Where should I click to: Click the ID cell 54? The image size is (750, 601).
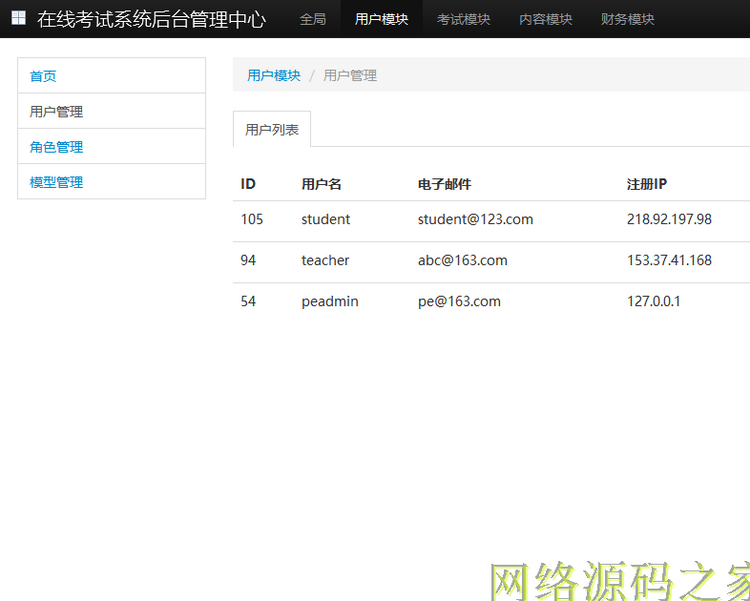pyautogui.click(x=248, y=301)
